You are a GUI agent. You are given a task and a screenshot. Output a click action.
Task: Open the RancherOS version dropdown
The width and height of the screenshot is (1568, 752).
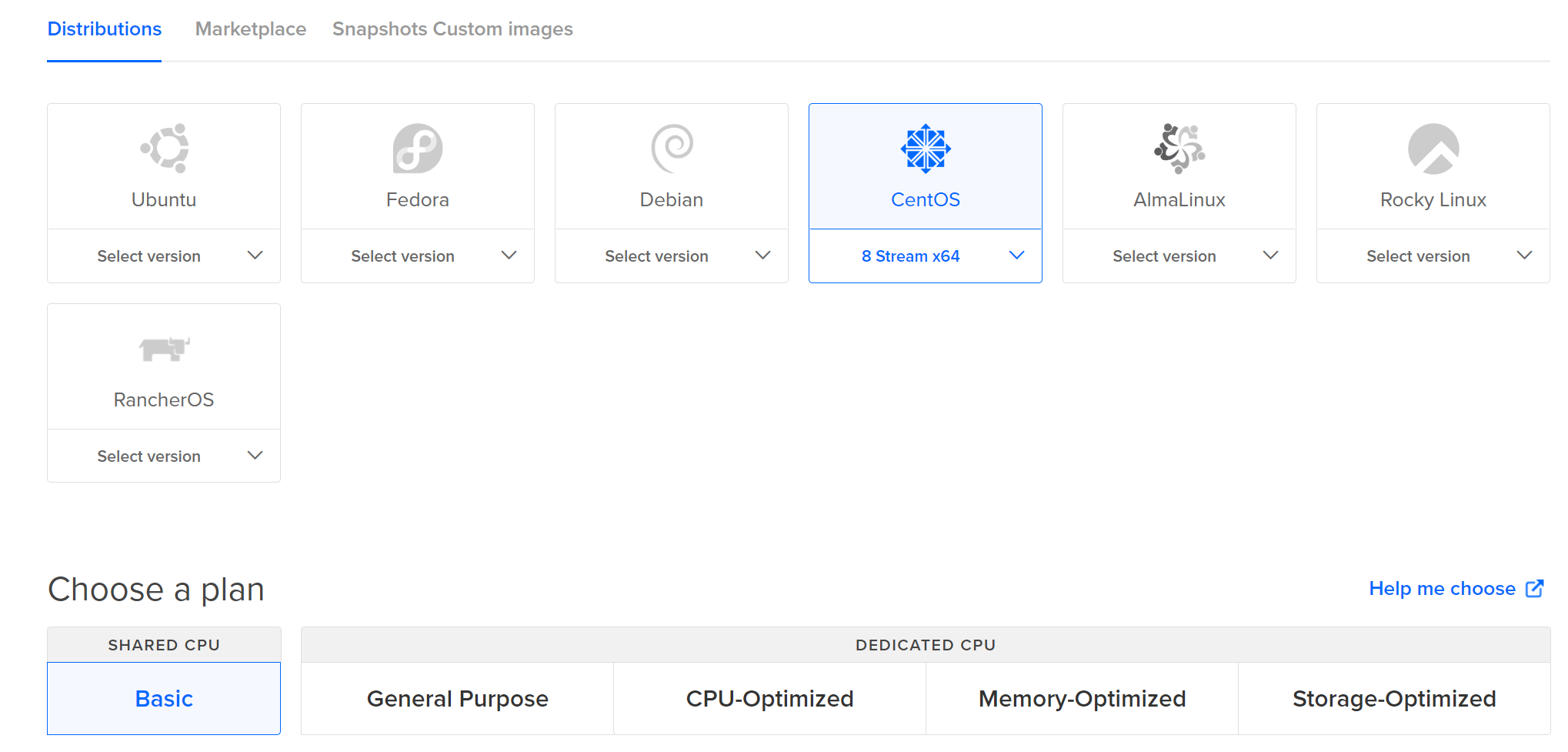click(x=164, y=456)
